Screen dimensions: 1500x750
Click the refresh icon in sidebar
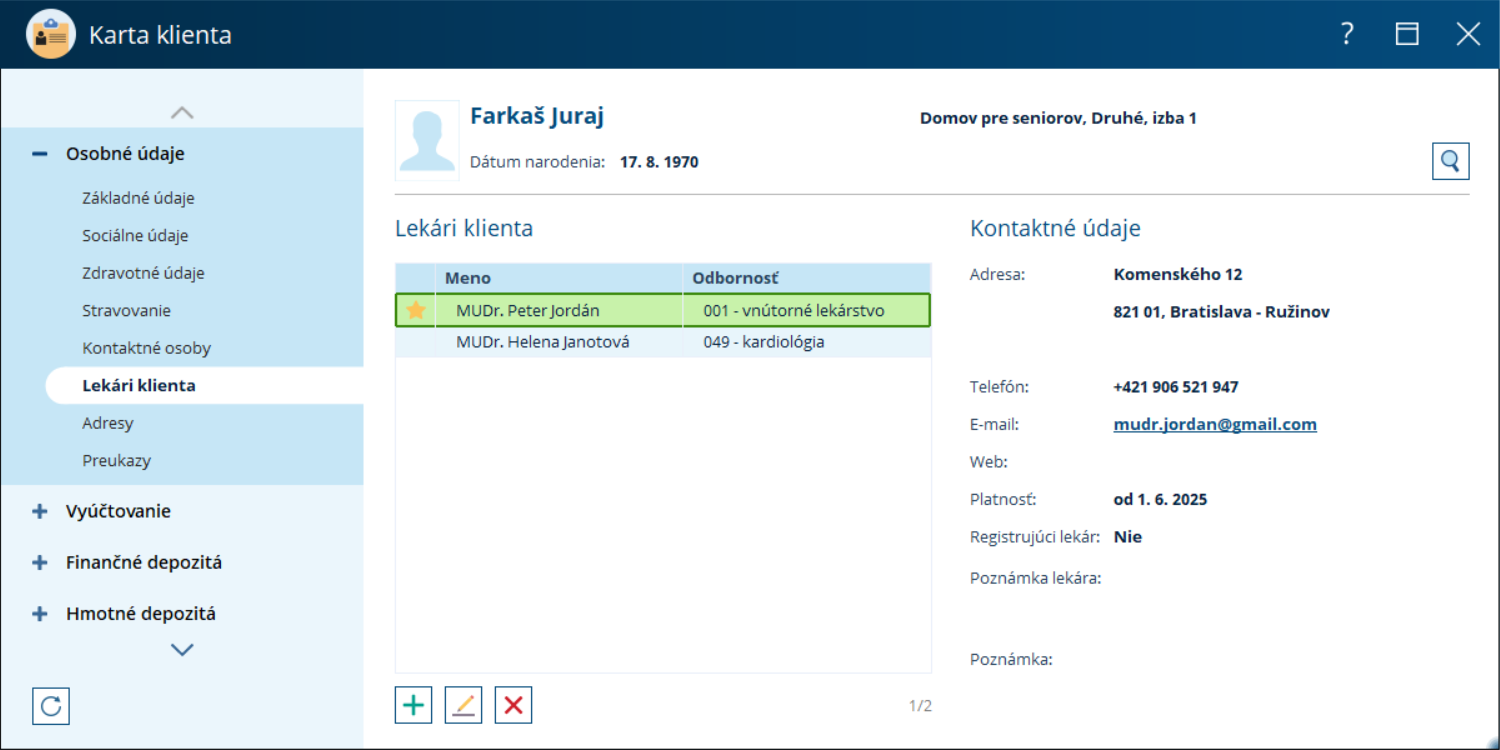[x=50, y=705]
